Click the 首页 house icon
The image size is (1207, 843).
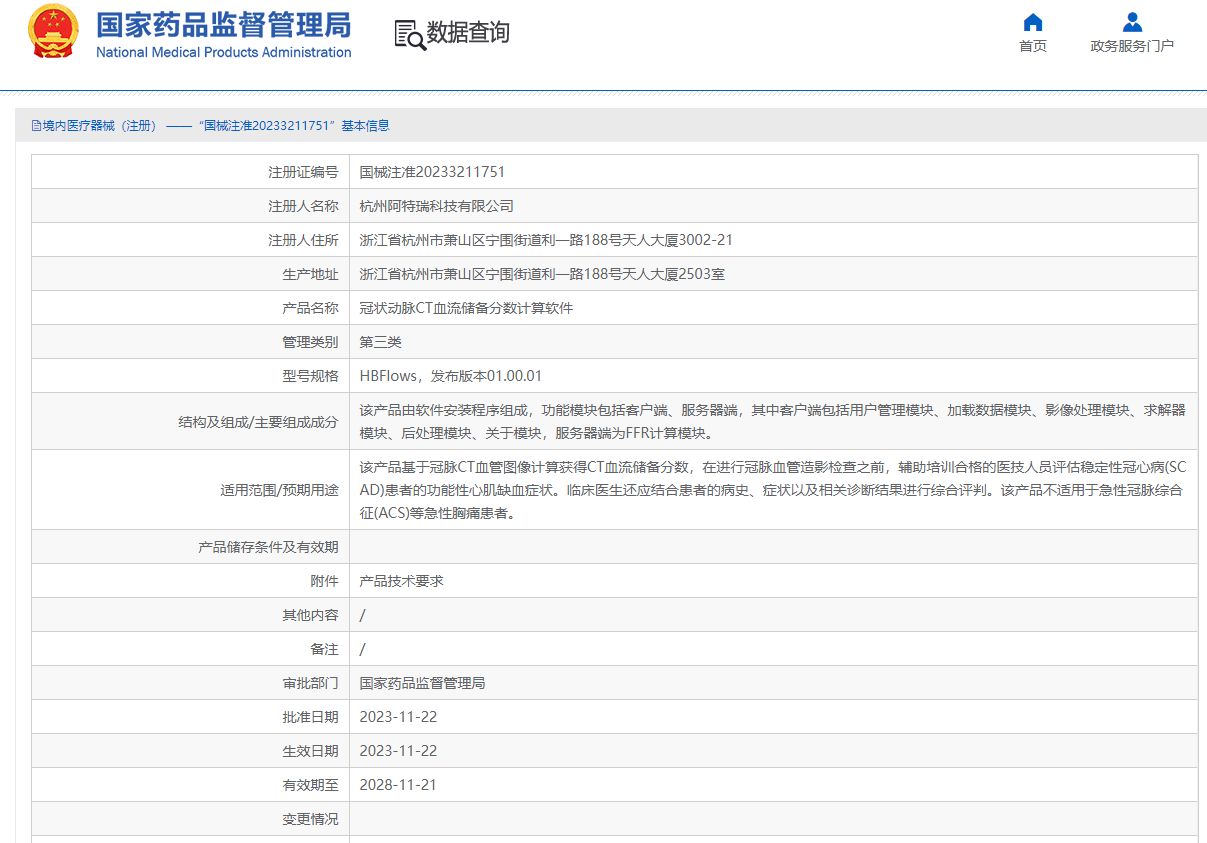pos(1033,22)
